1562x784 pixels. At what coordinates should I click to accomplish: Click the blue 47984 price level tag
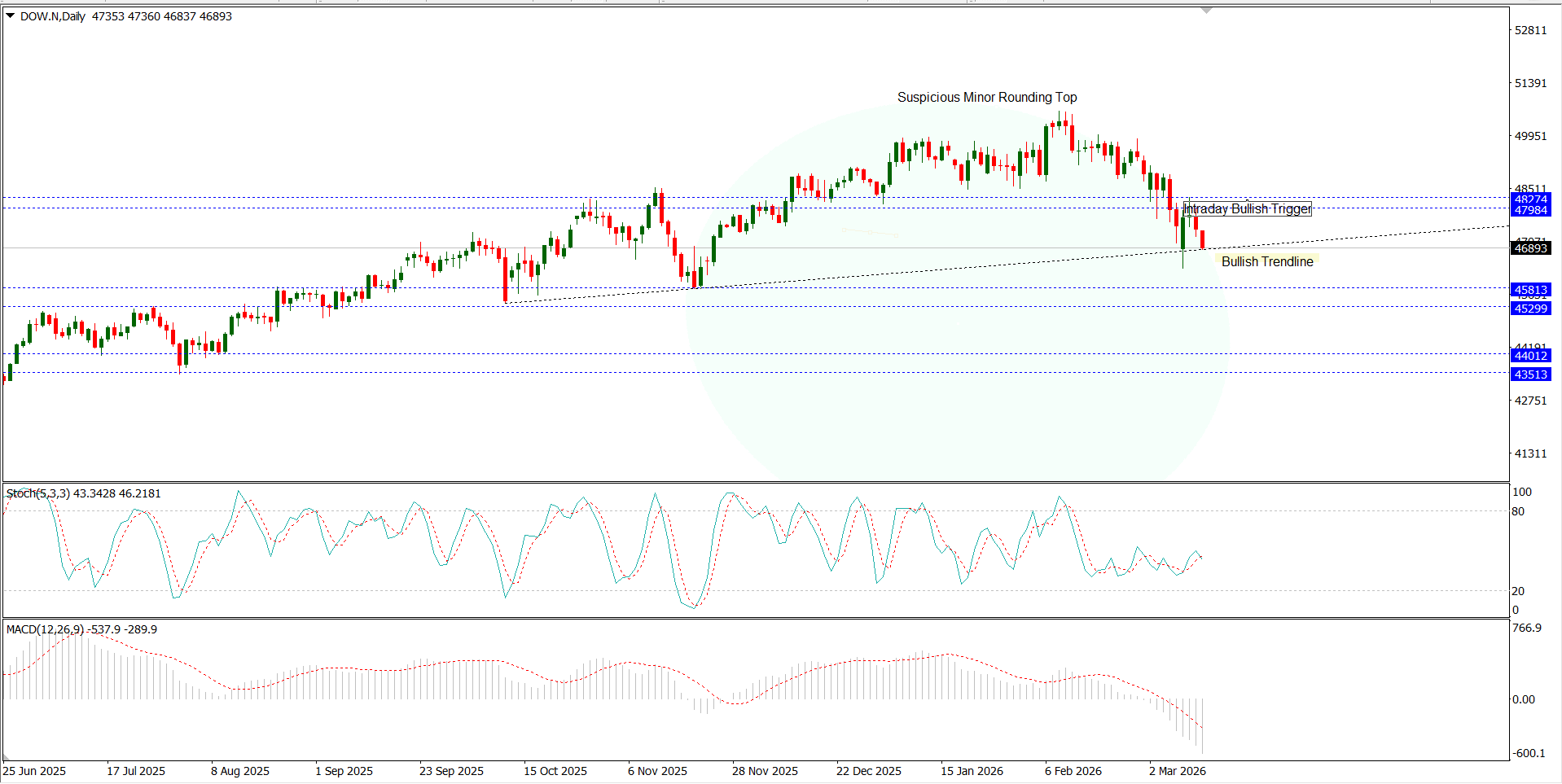click(x=1530, y=210)
